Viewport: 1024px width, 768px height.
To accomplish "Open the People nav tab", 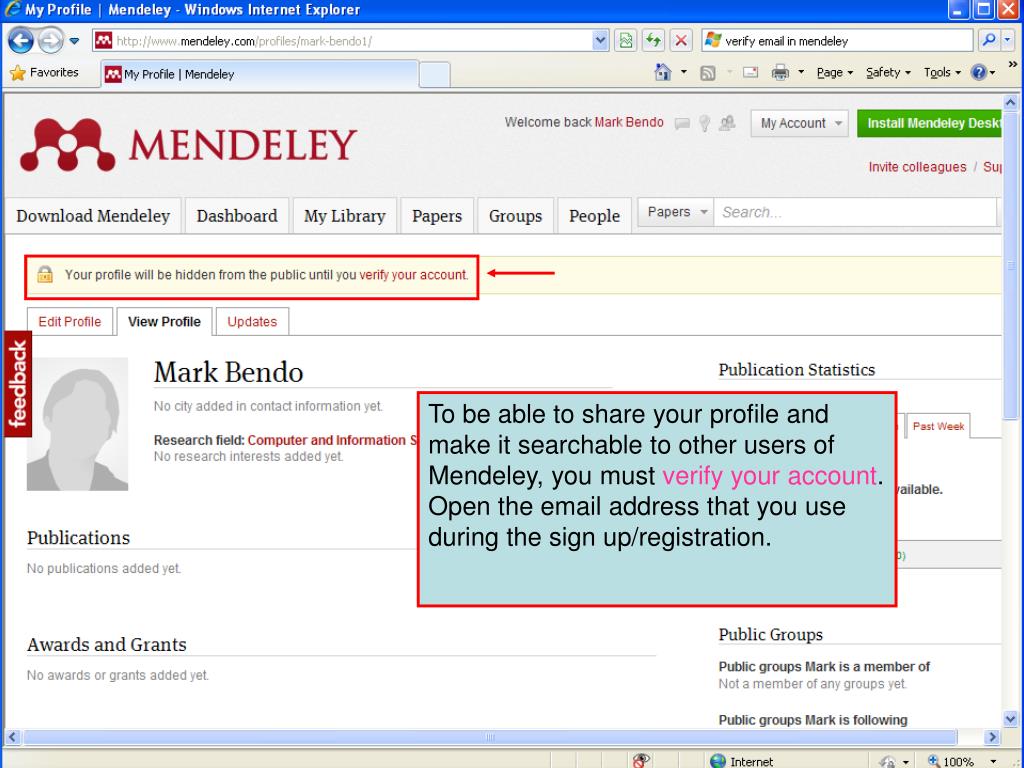I will (x=594, y=216).
